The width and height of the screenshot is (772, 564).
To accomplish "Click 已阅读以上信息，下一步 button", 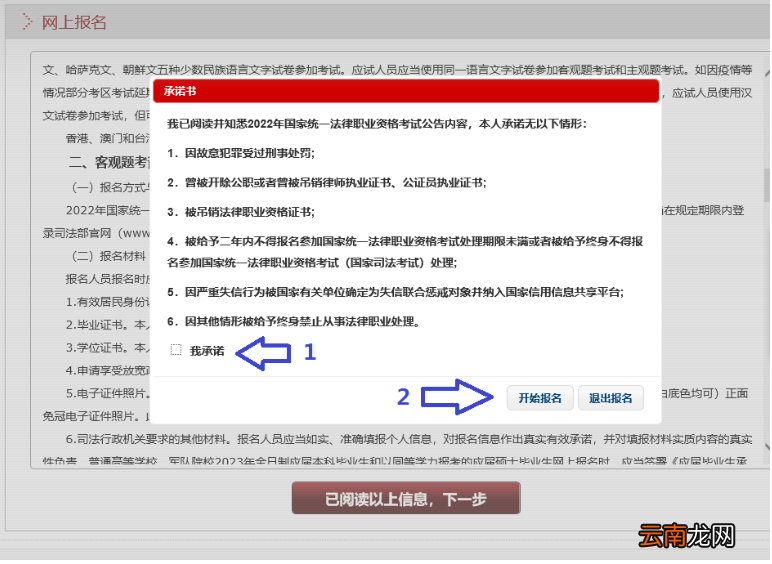I will 406,498.
